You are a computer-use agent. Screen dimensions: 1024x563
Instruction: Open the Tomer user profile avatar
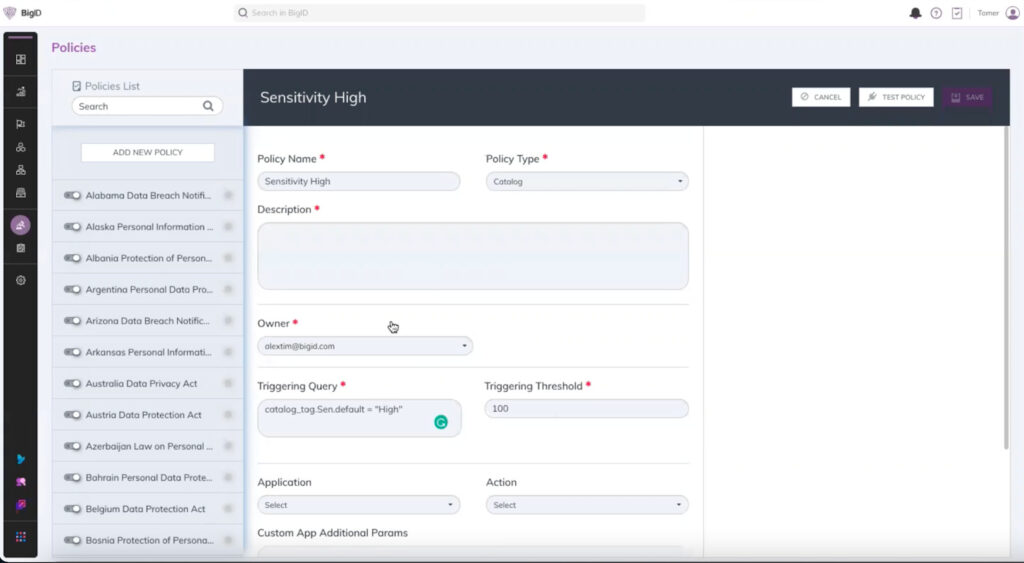point(1012,13)
